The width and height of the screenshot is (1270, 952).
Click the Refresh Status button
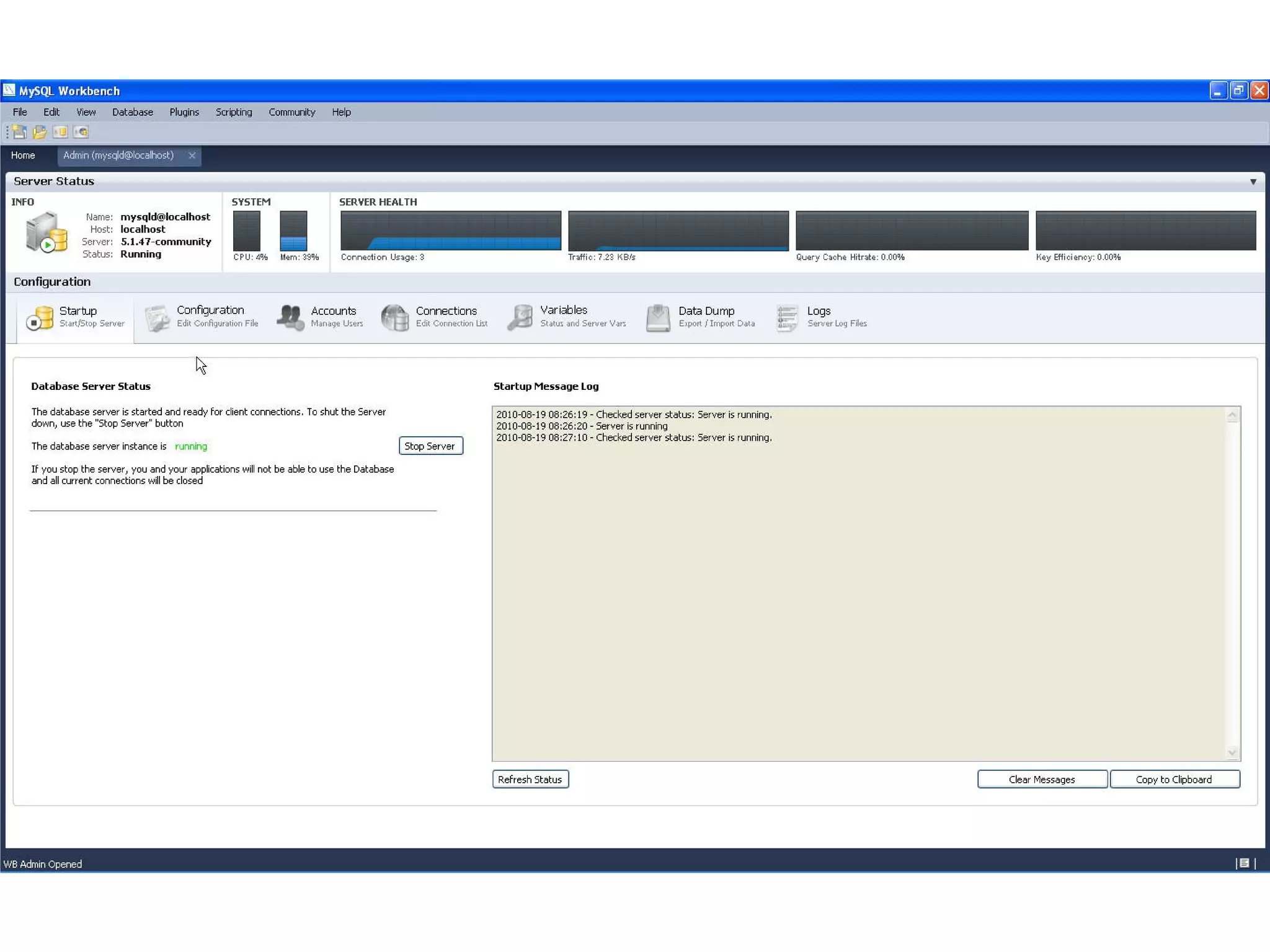point(530,780)
